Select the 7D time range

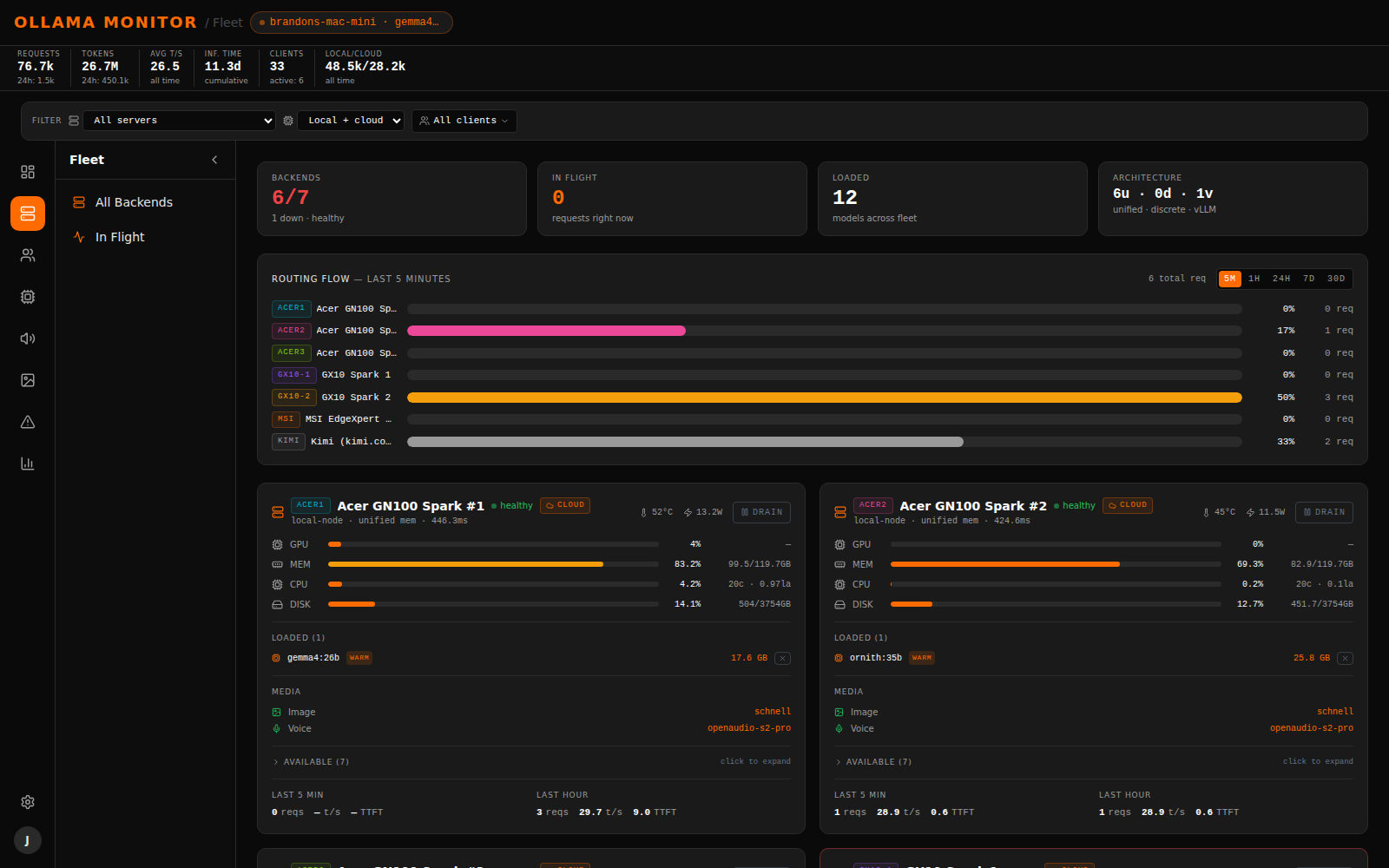(1309, 279)
